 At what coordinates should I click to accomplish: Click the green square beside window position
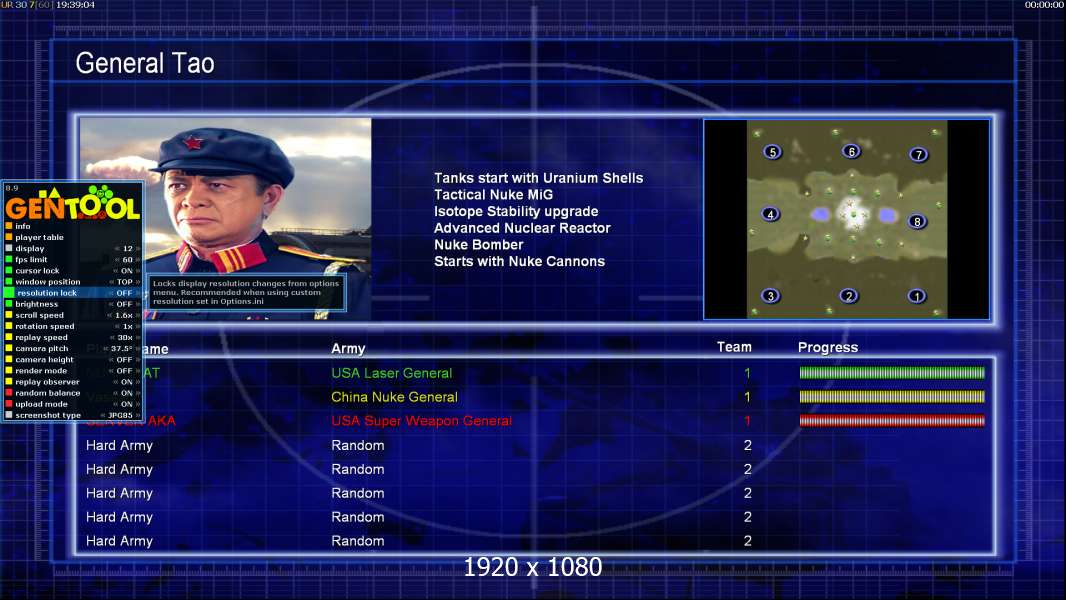[x=9, y=282]
